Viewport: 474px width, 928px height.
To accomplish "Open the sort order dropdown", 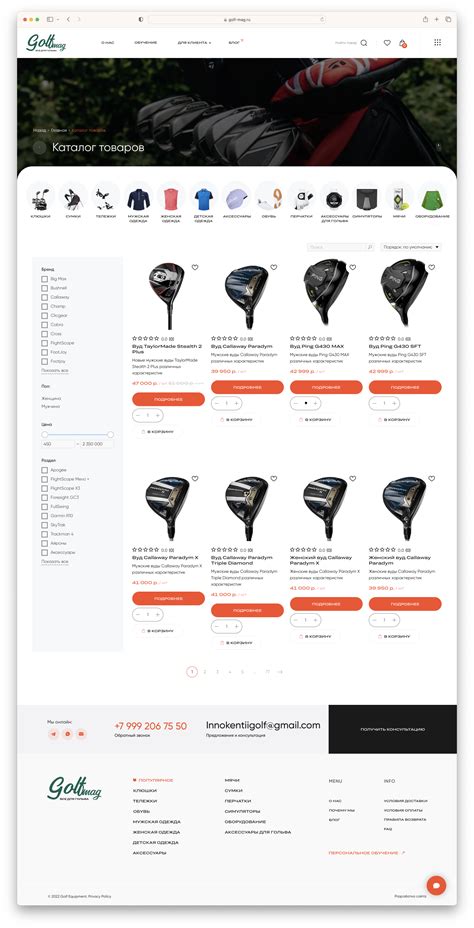I will [x=411, y=247].
